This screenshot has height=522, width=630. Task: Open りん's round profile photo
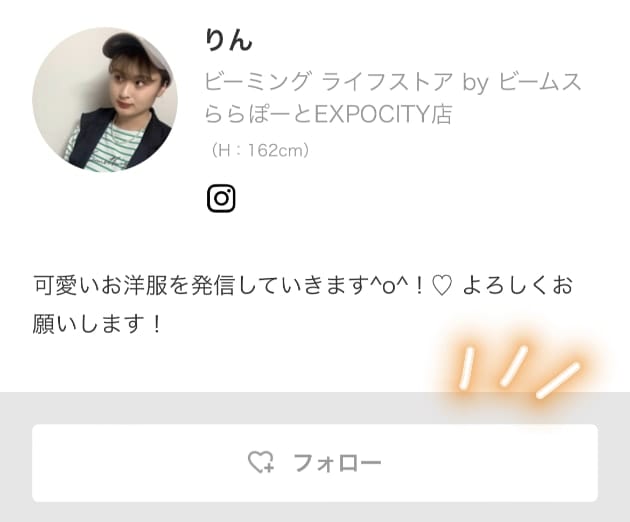105,100
